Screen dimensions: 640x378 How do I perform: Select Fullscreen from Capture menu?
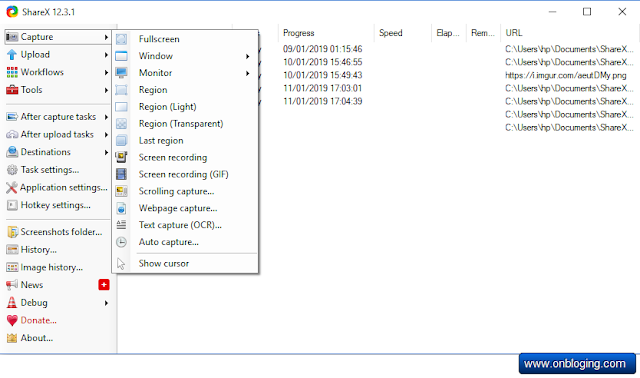[185, 39]
